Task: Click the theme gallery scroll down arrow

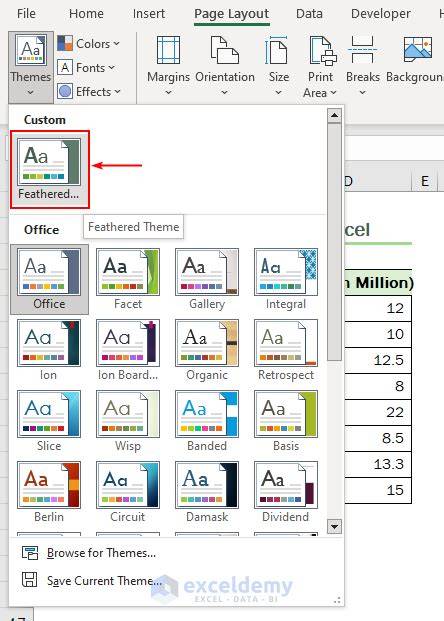Action: [334, 527]
